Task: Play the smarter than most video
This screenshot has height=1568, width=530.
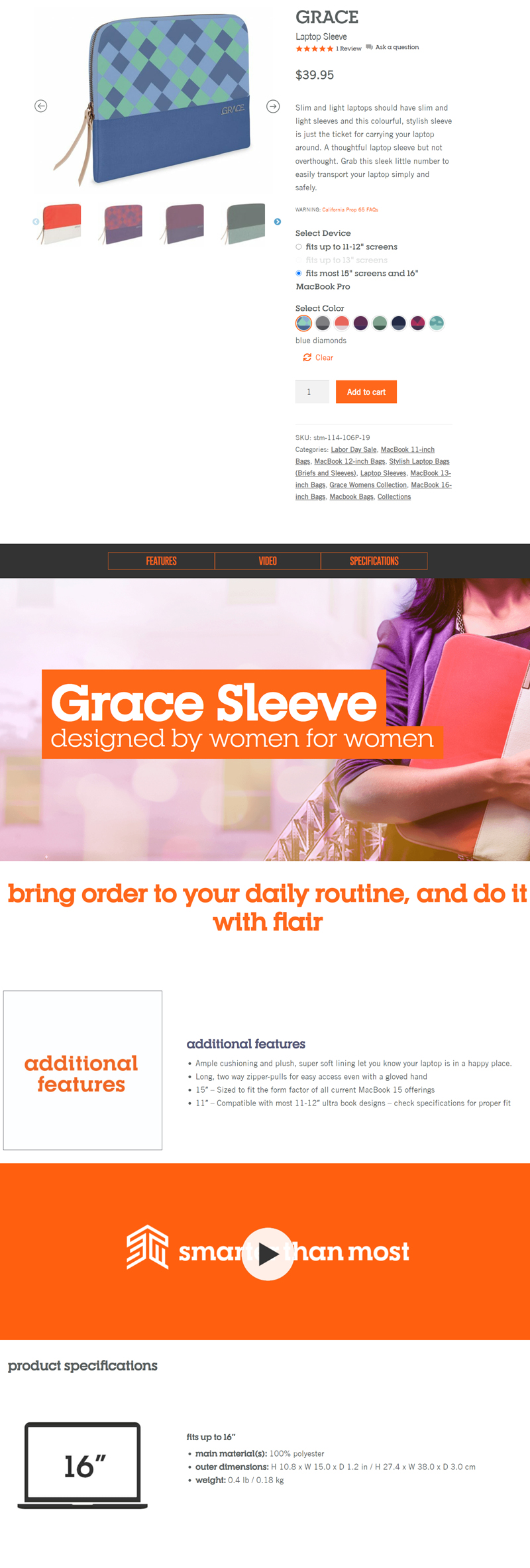Action: [268, 1254]
